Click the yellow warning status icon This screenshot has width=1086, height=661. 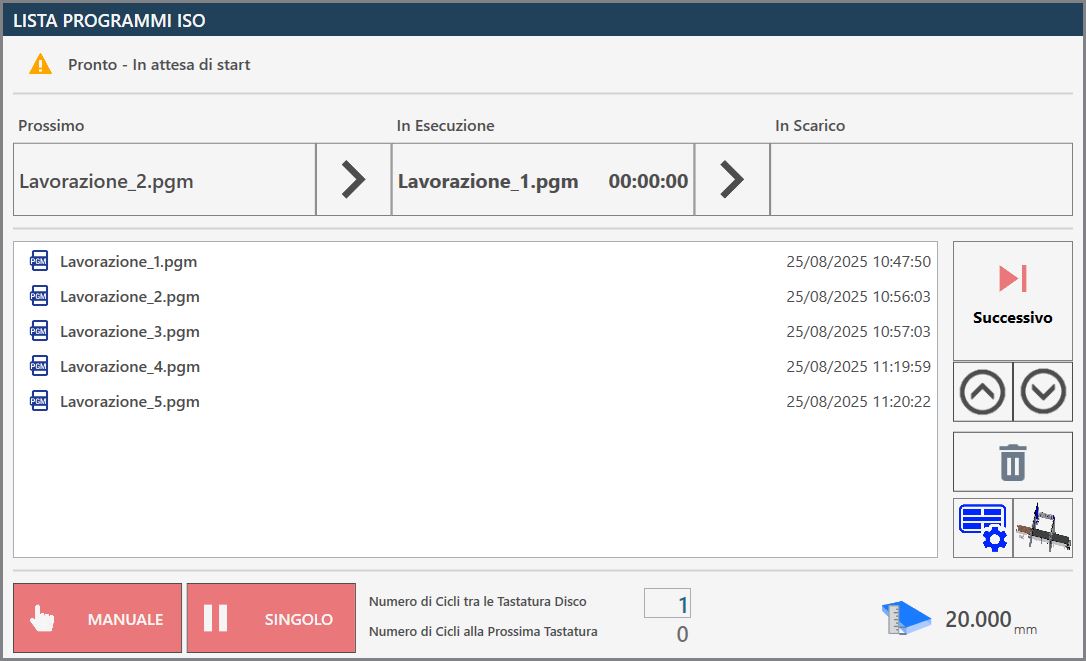[40, 64]
